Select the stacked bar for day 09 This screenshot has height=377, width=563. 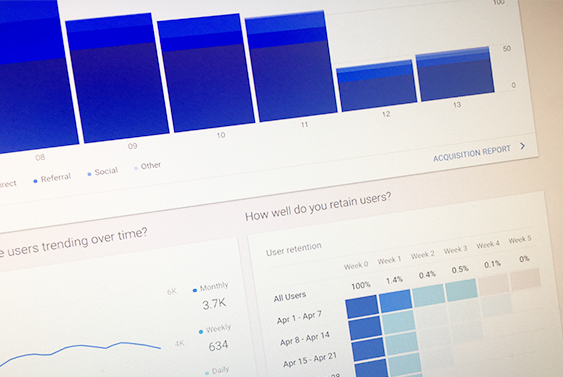click(117, 78)
